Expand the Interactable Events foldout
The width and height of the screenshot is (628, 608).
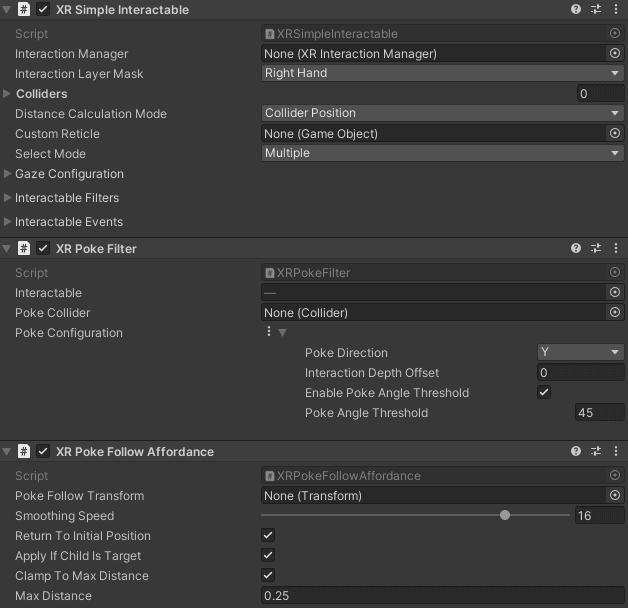click(x=9, y=222)
